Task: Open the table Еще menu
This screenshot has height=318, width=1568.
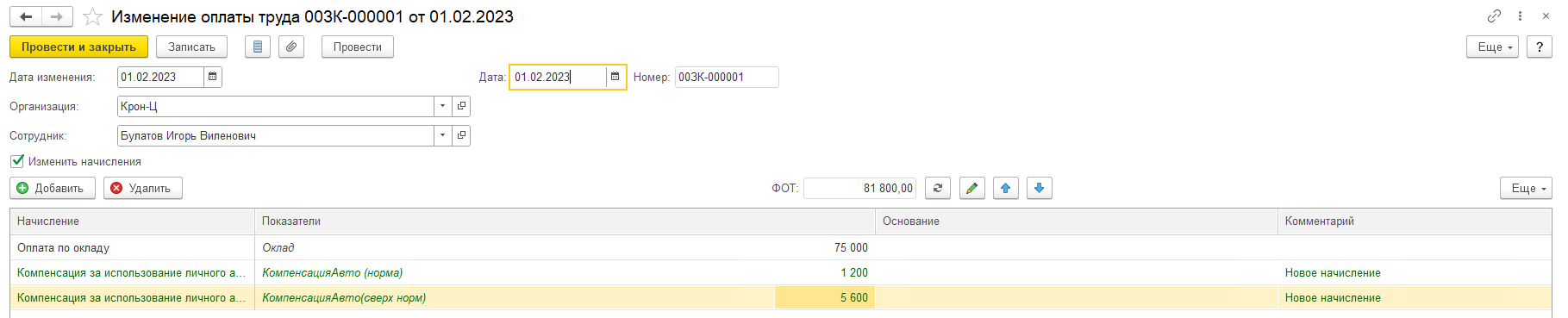Action: (x=1526, y=188)
